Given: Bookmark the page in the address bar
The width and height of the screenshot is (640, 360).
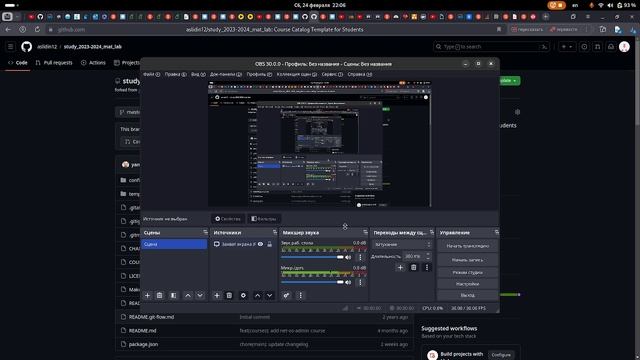Looking at the screenshot, I should (499, 29).
